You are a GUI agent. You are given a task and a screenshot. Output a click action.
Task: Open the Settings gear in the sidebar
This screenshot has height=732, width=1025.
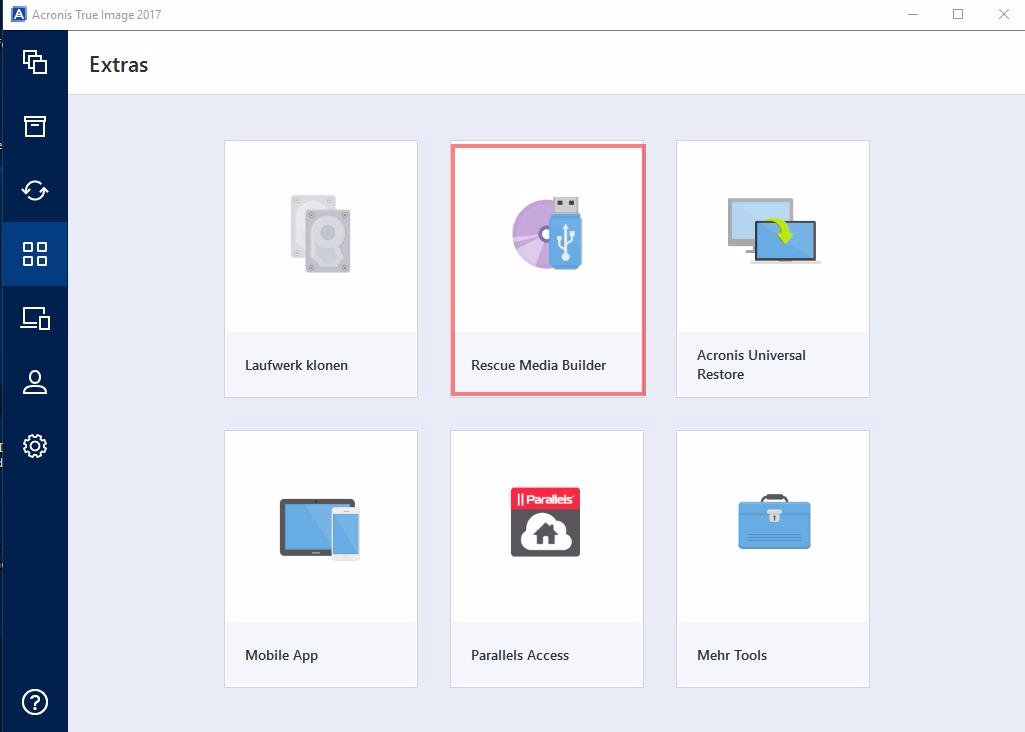(35, 446)
